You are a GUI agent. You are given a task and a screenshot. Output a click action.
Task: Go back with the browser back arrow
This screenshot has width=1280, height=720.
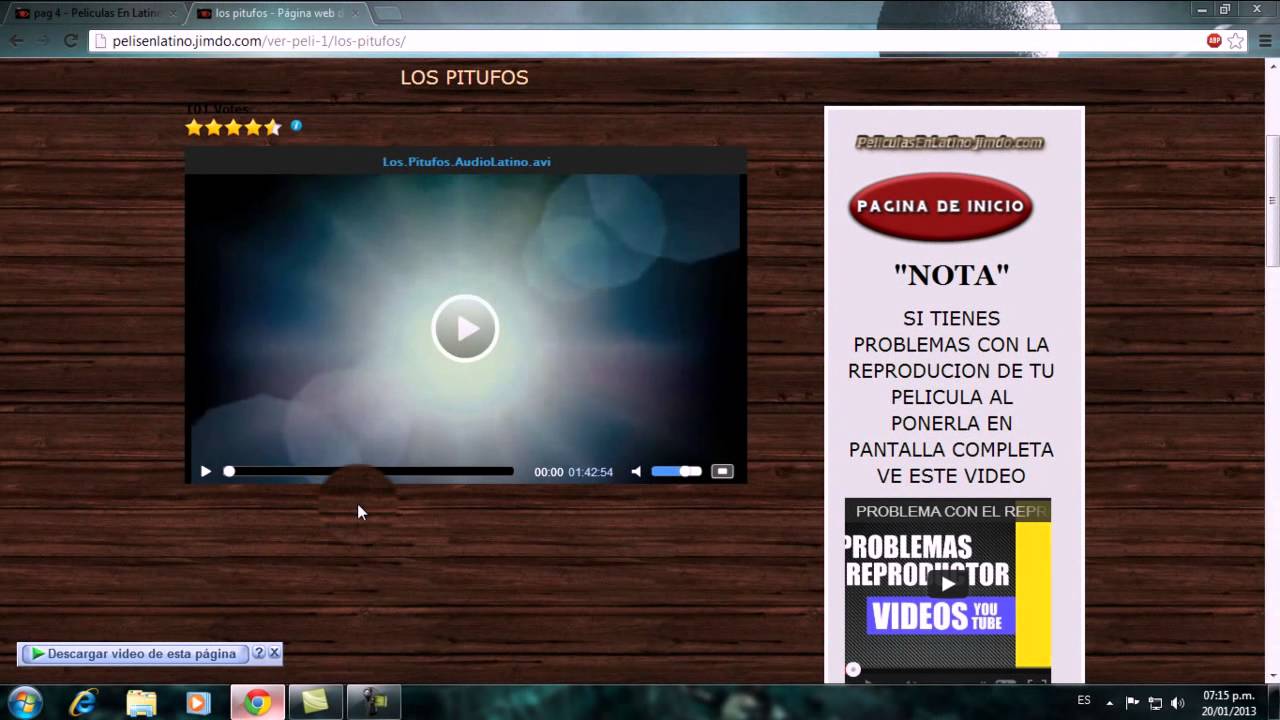(x=17, y=41)
